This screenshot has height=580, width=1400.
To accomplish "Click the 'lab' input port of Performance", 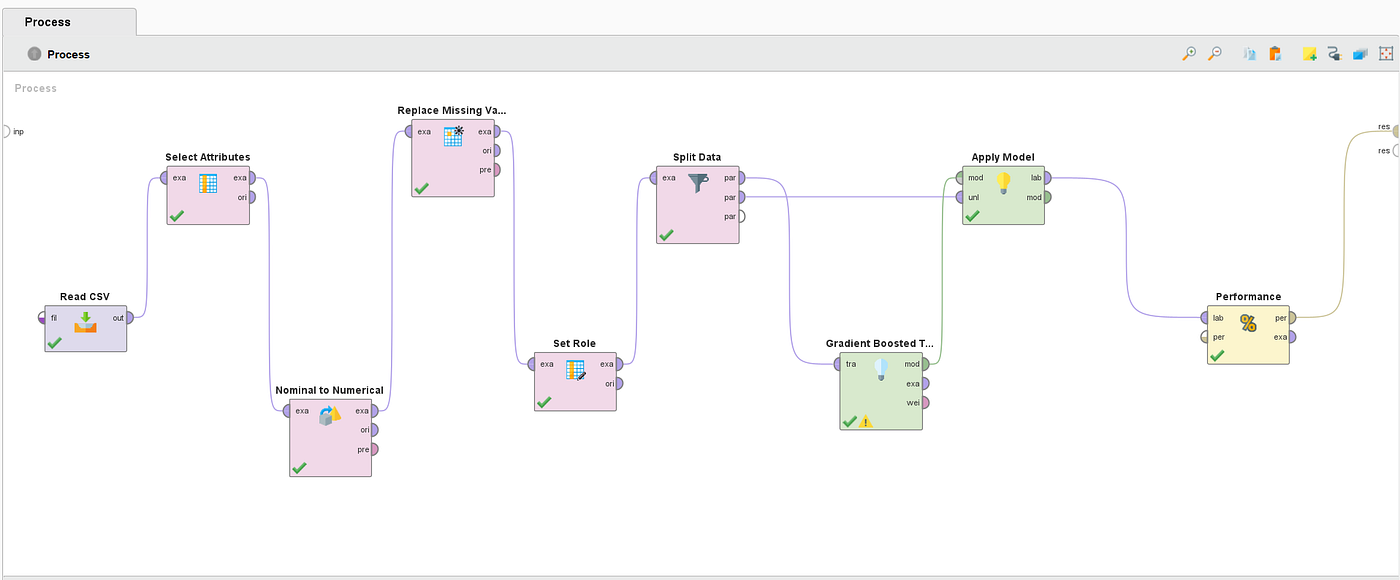I will pyautogui.click(x=1205, y=318).
